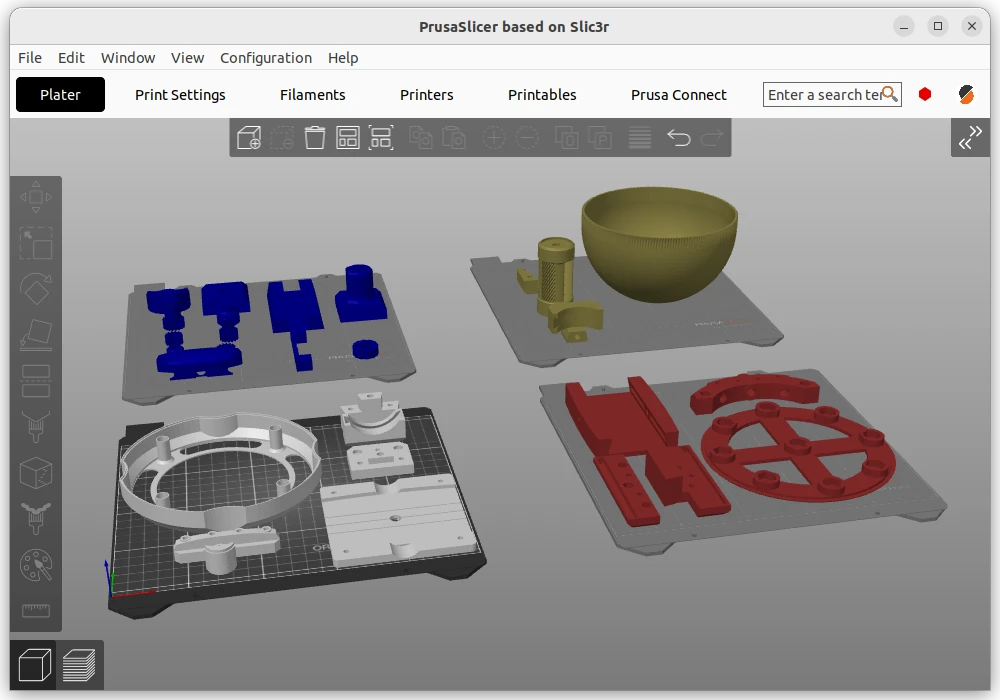The image size is (1000, 700).
Task: Click the account icon beside the red hexagon
Action: point(966,94)
